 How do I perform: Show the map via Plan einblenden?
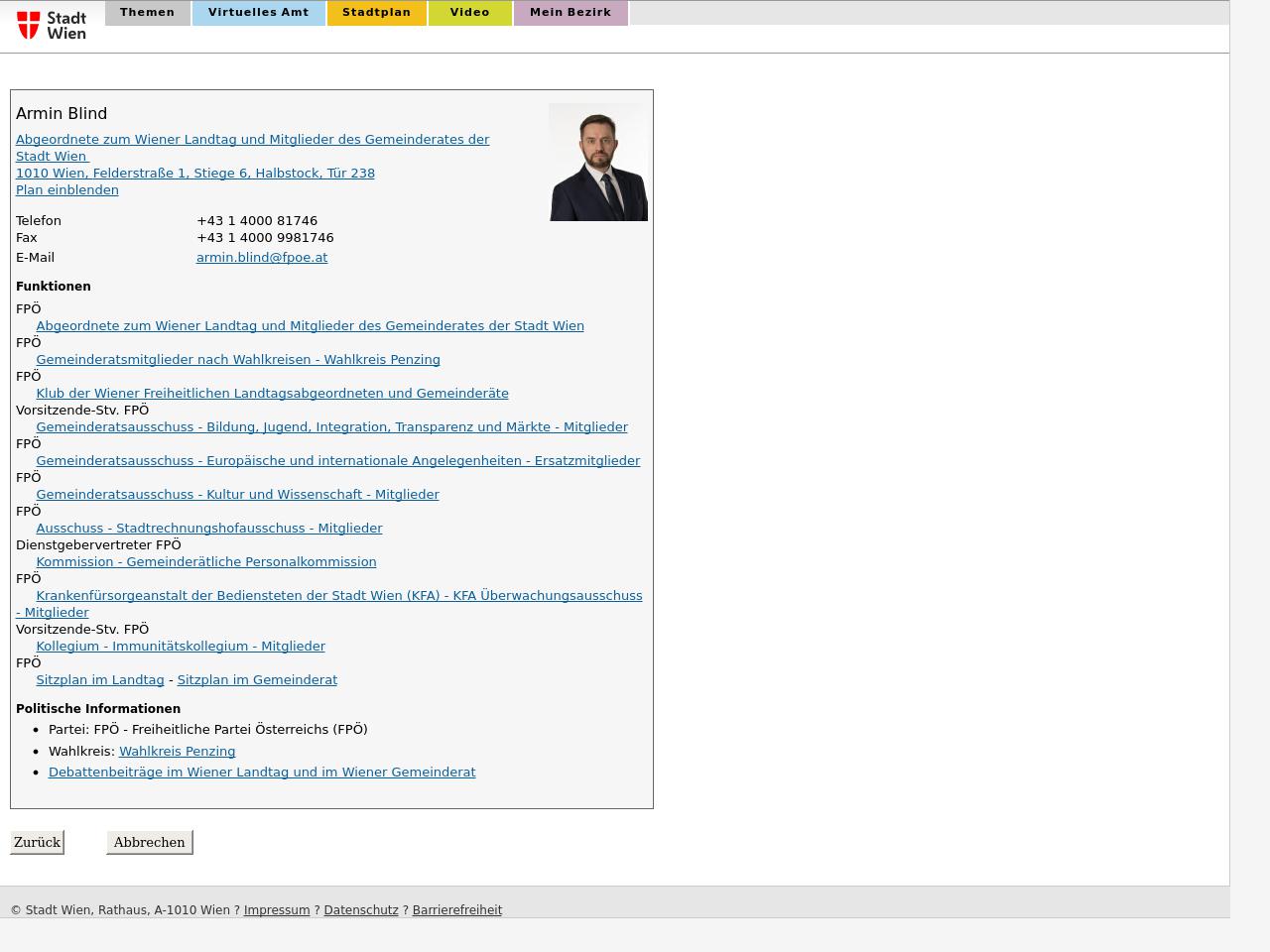tap(66, 190)
